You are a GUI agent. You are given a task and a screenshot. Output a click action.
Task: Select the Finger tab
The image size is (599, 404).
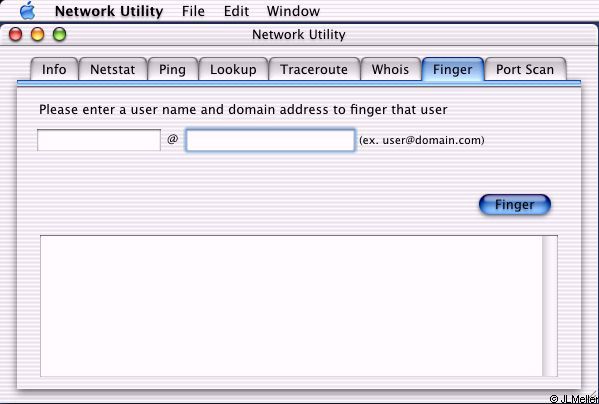tap(453, 69)
